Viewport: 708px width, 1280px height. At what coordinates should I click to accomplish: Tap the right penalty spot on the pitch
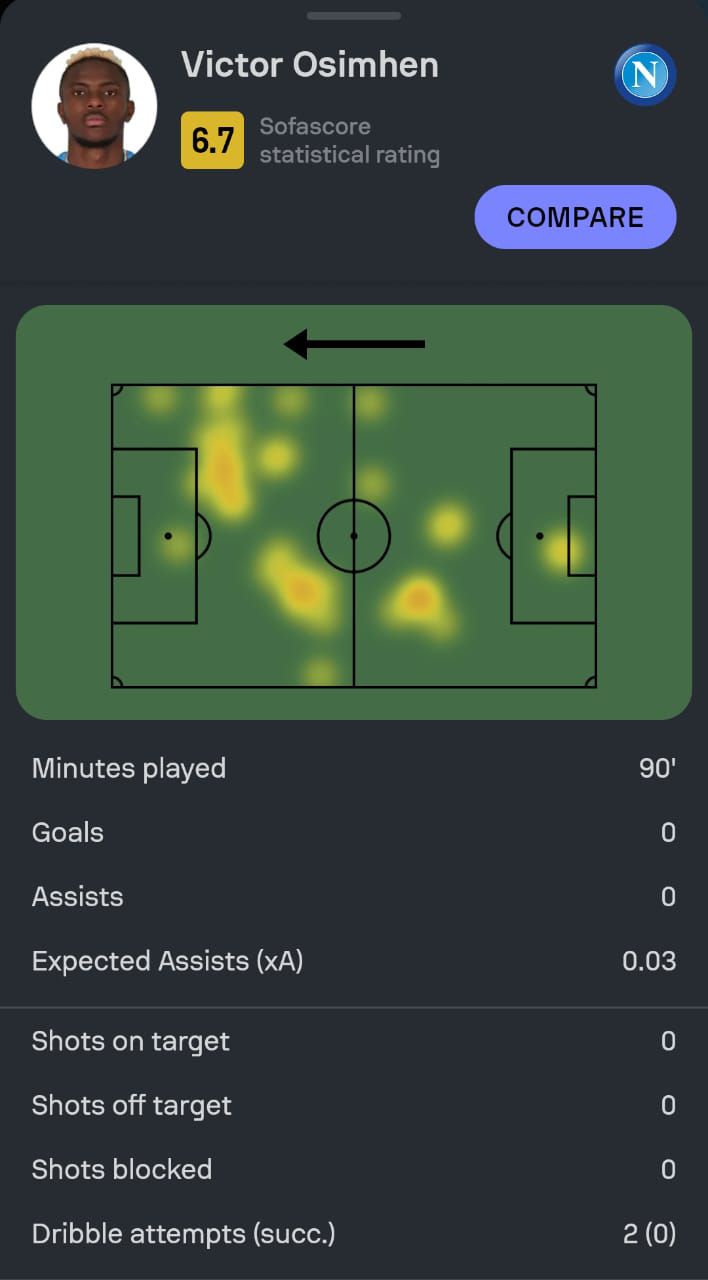point(540,536)
